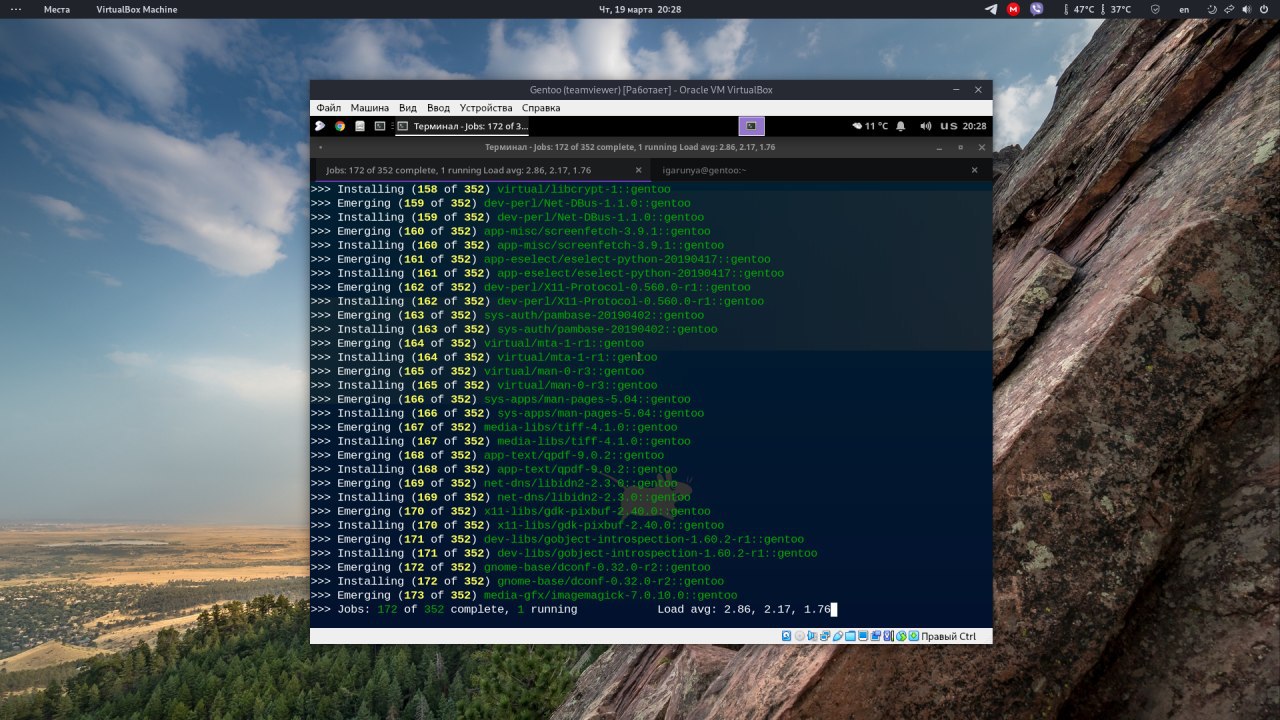Click the VirtualBox mouse integration status icon
1280x720 pixels.
[x=901, y=636]
